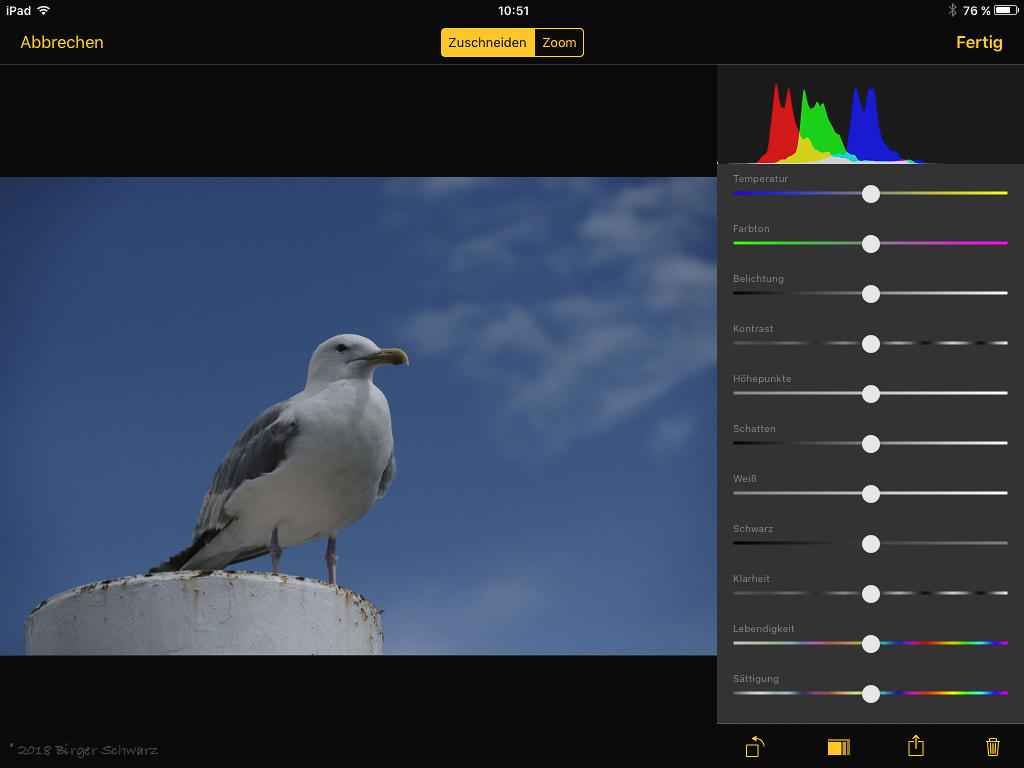Click the Belichtung slider knob
1024x768 pixels.
(870, 293)
